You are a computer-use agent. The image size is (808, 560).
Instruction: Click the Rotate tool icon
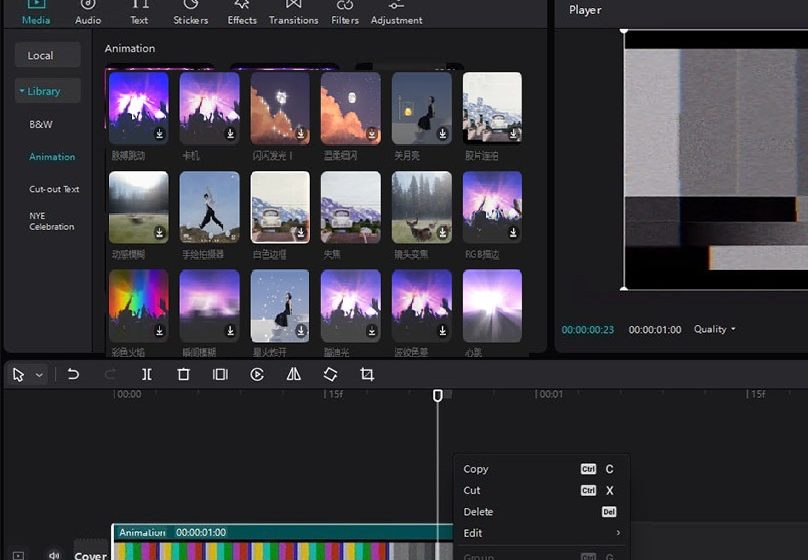[330, 374]
